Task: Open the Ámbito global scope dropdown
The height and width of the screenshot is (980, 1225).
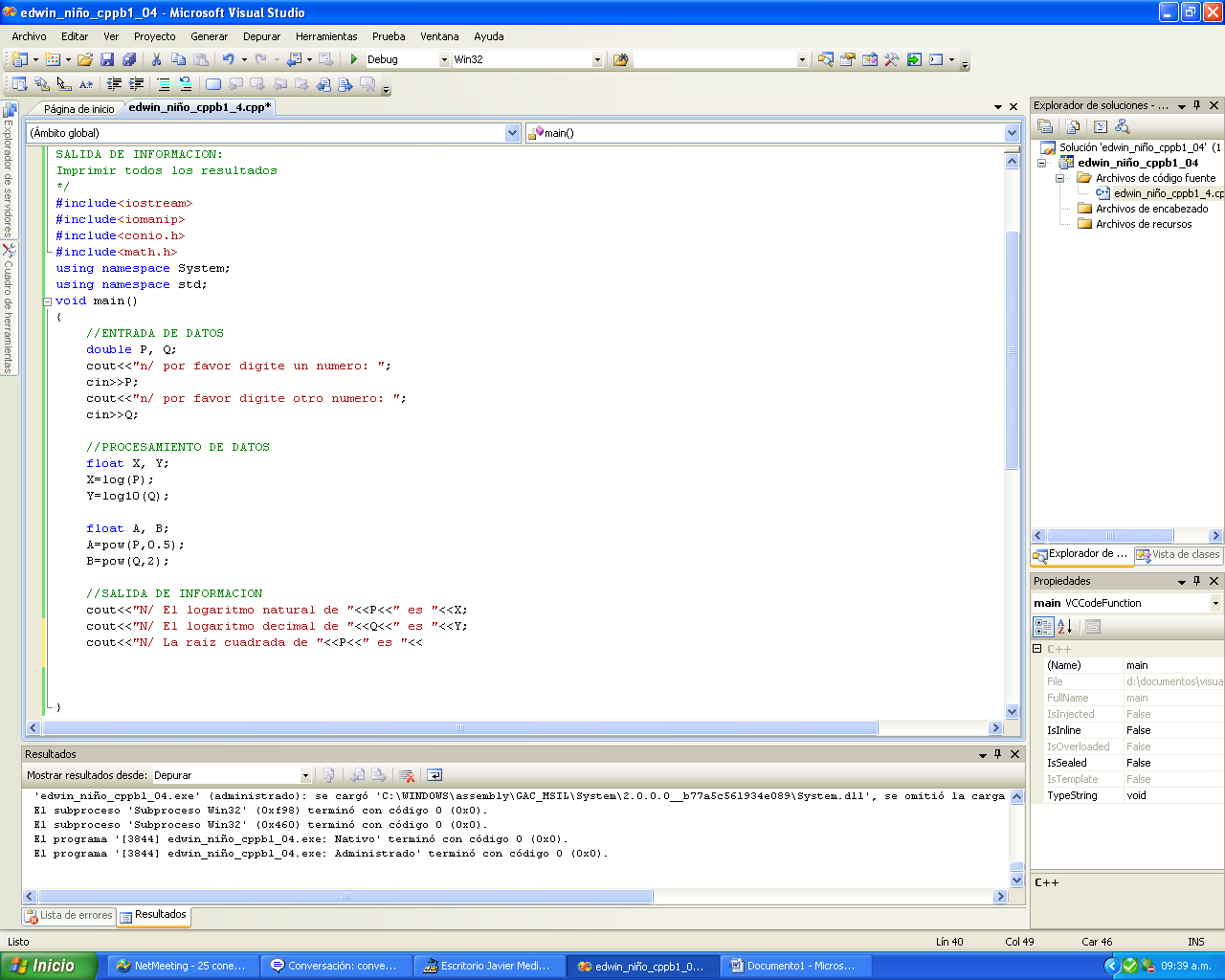Action: coord(513,132)
